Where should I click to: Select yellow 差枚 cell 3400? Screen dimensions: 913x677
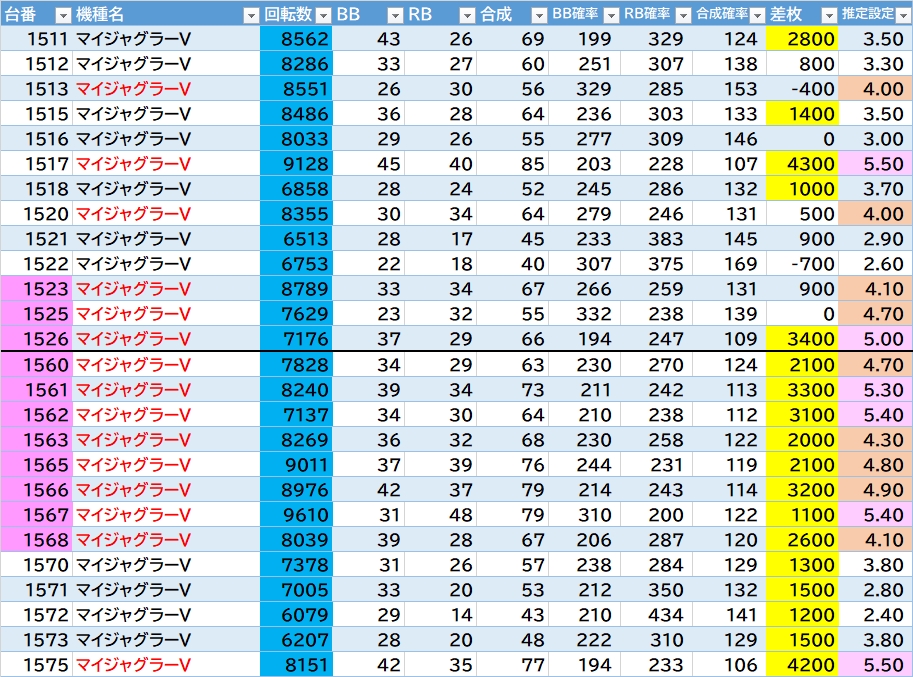click(x=802, y=339)
